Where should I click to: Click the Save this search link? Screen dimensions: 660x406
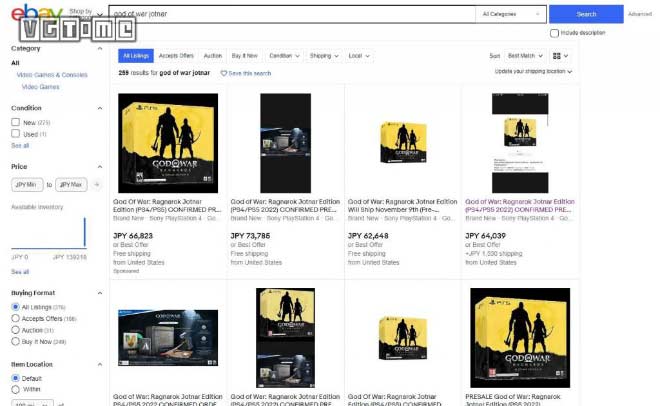[250, 73]
